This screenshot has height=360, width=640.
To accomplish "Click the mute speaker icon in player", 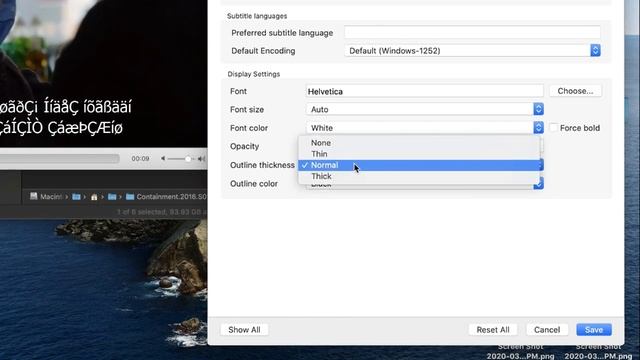I will coord(163,158).
